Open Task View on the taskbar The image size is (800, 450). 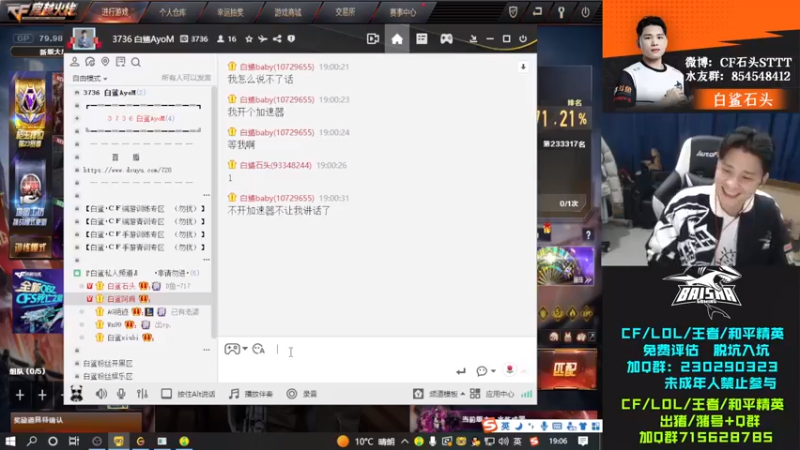point(74,441)
